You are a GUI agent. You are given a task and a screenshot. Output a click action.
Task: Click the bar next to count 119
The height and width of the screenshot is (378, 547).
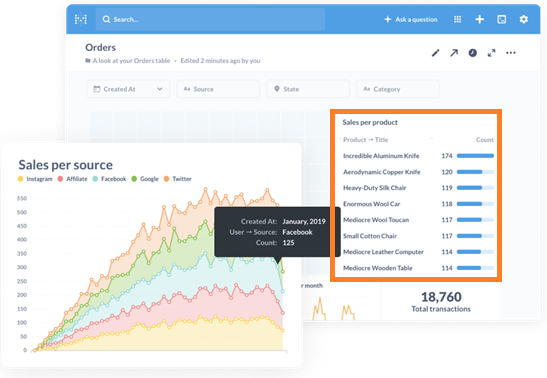[x=475, y=188]
